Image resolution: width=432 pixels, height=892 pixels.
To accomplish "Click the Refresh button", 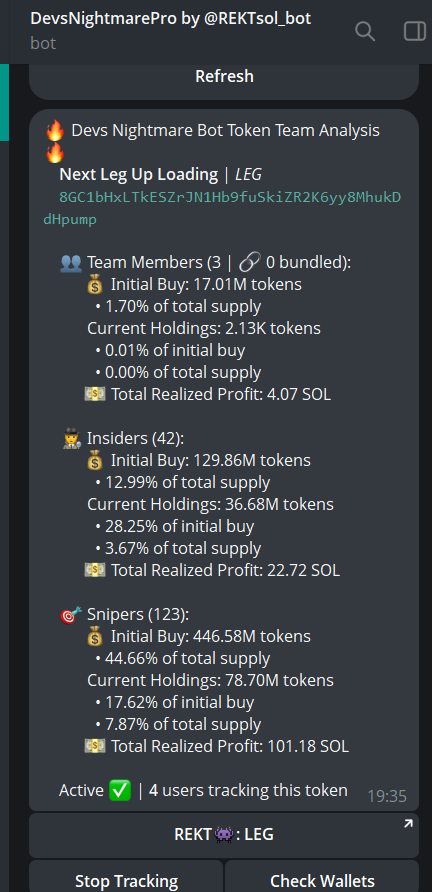I will (224, 77).
